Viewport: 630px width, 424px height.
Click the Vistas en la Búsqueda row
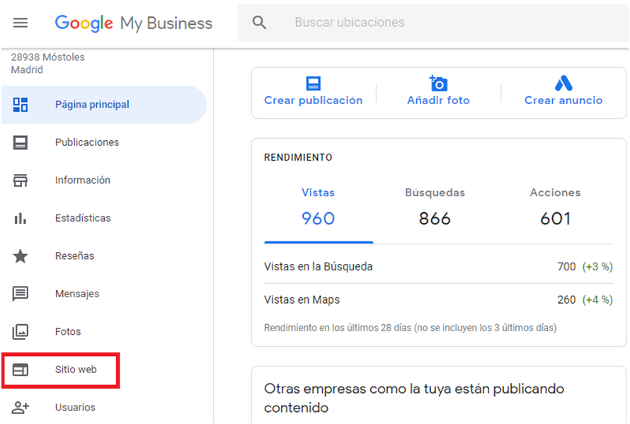tap(439, 267)
